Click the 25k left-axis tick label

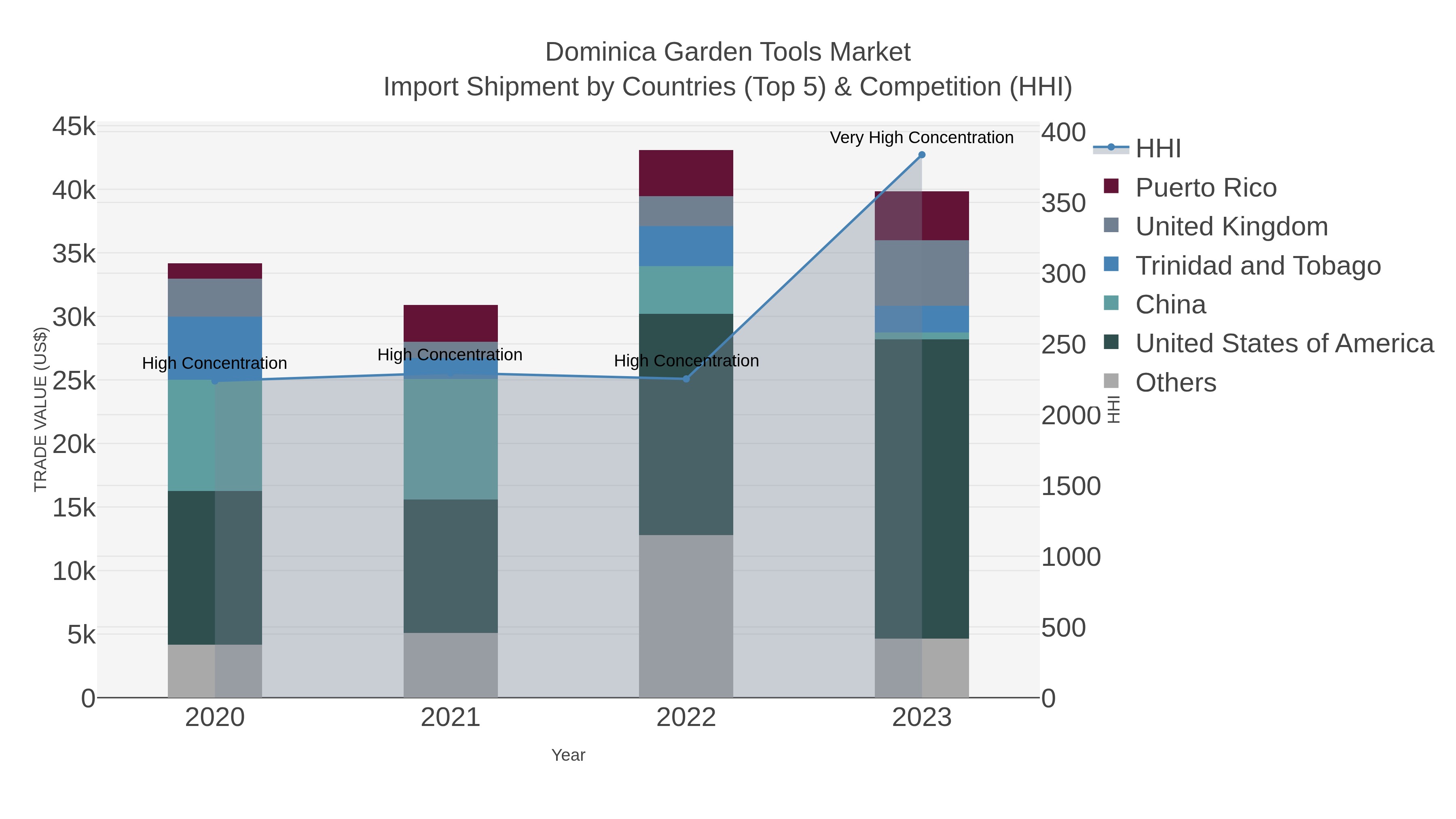tap(74, 381)
